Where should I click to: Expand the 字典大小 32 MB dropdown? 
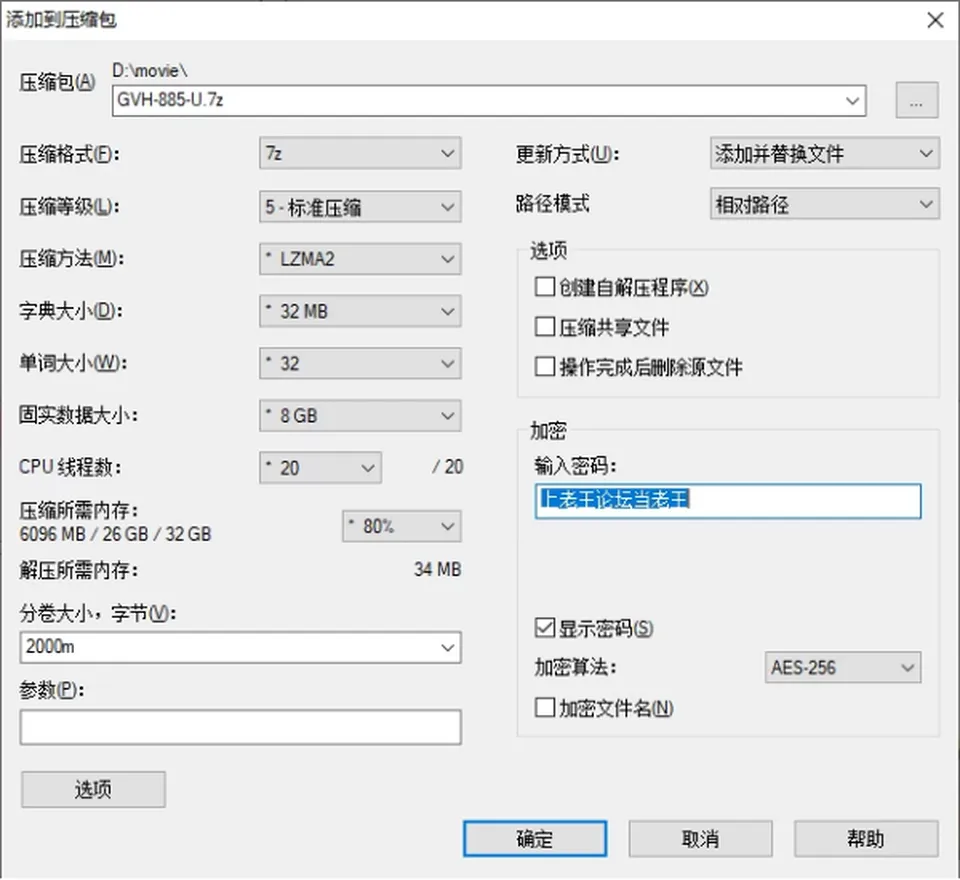tap(360, 311)
